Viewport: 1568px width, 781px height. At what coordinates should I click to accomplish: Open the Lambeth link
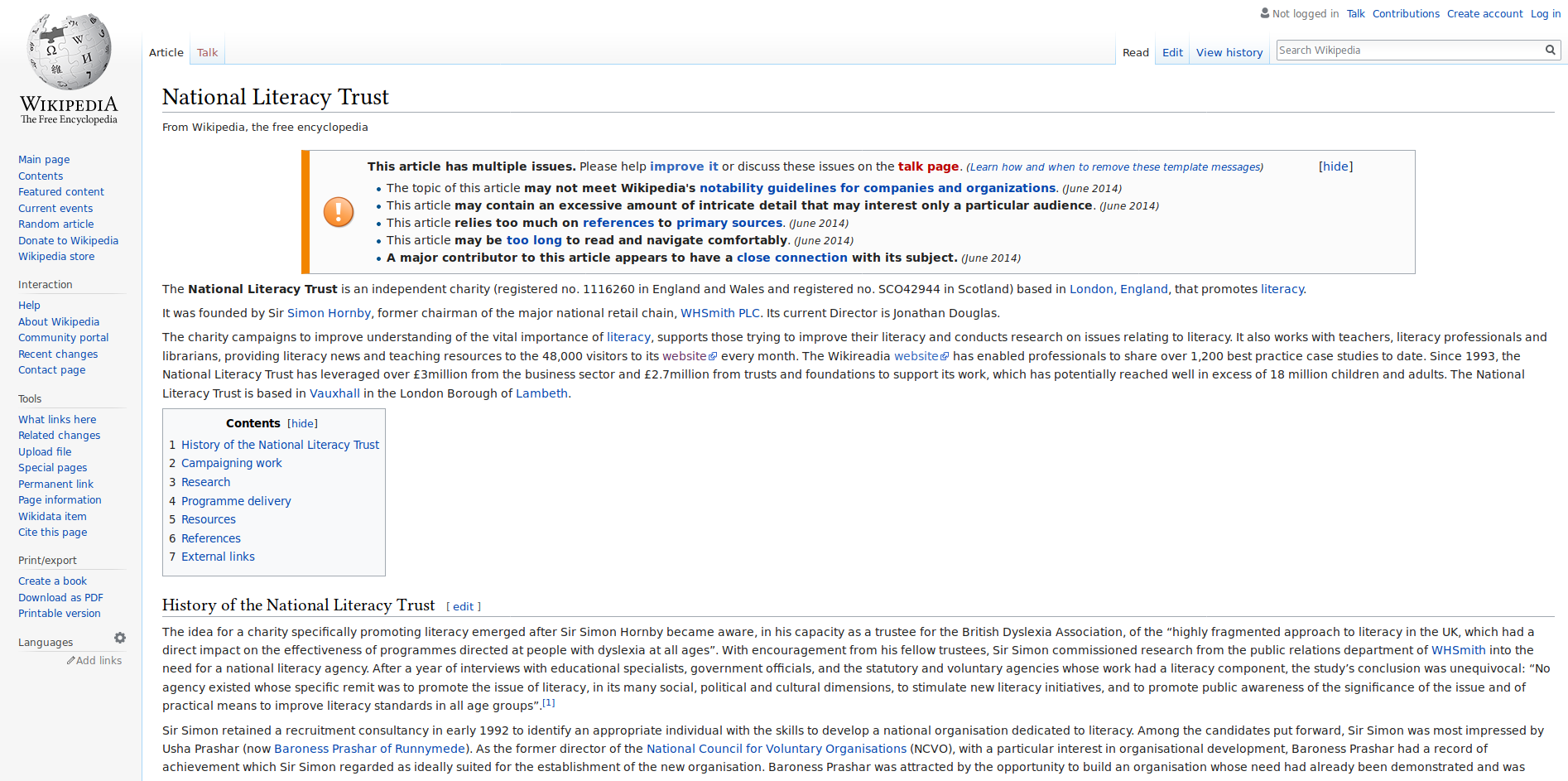click(541, 393)
